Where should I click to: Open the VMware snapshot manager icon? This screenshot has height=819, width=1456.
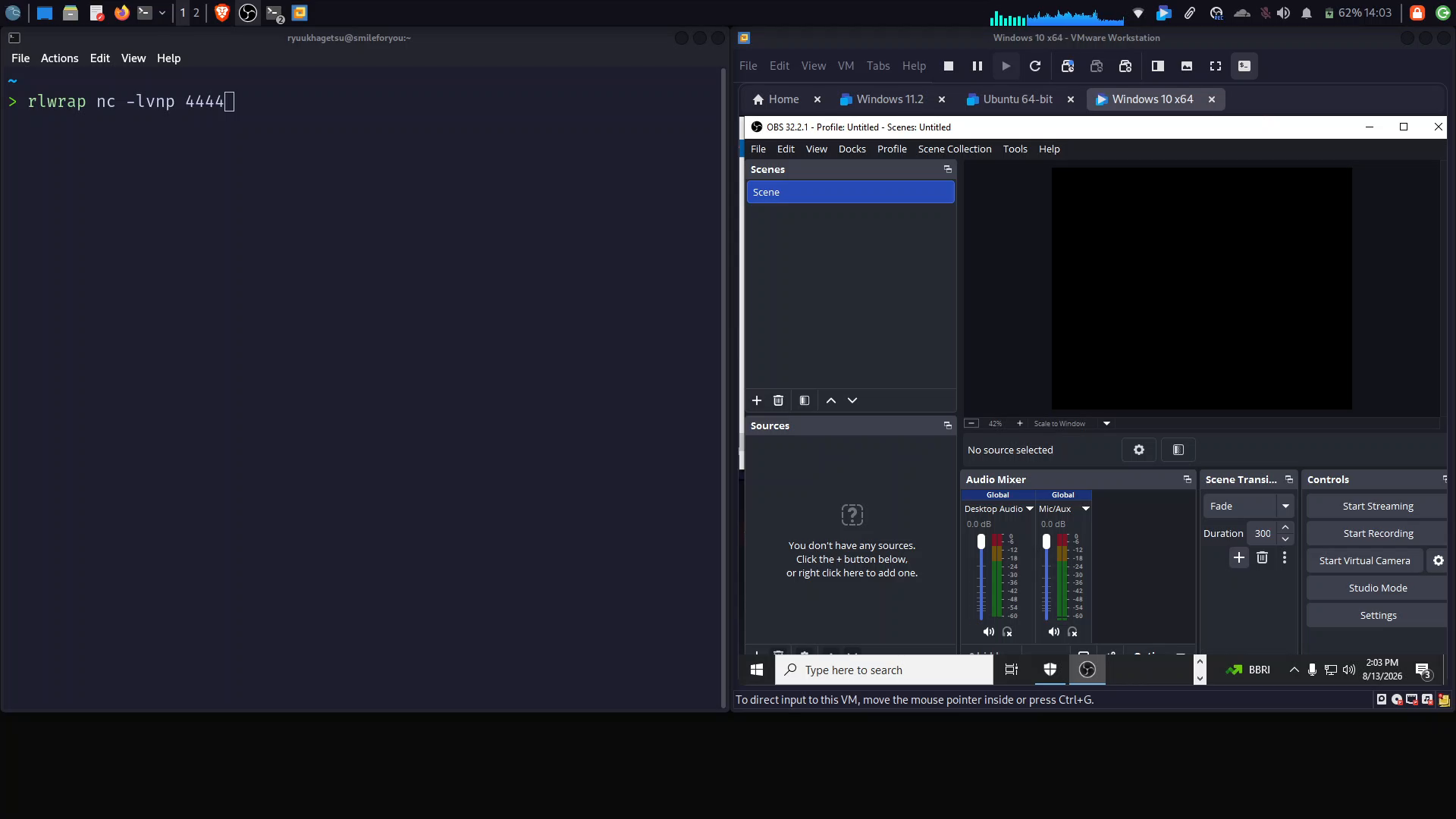[x=1125, y=66]
